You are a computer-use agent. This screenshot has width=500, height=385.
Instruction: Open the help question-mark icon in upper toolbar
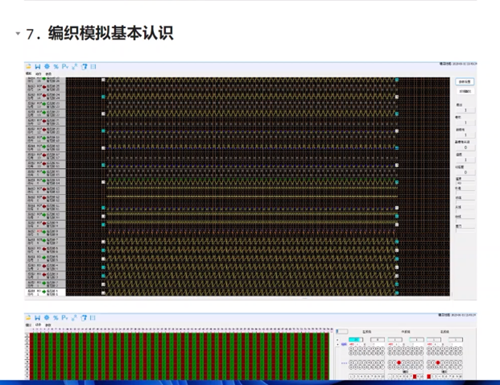point(84,66)
